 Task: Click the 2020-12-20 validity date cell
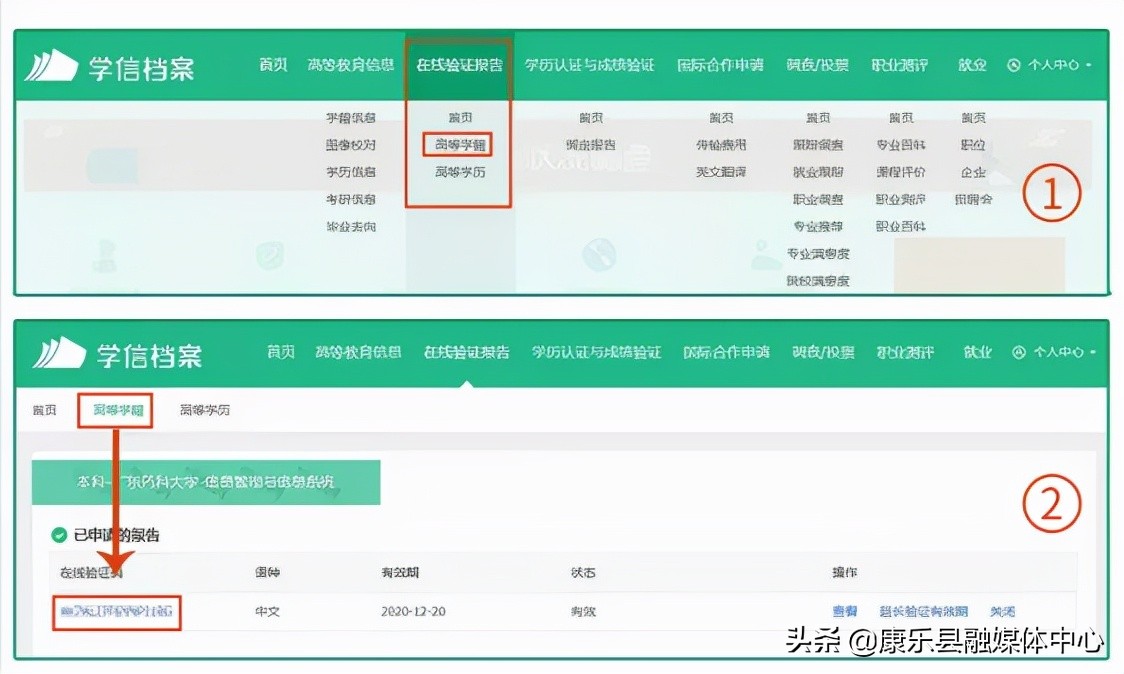click(x=413, y=612)
